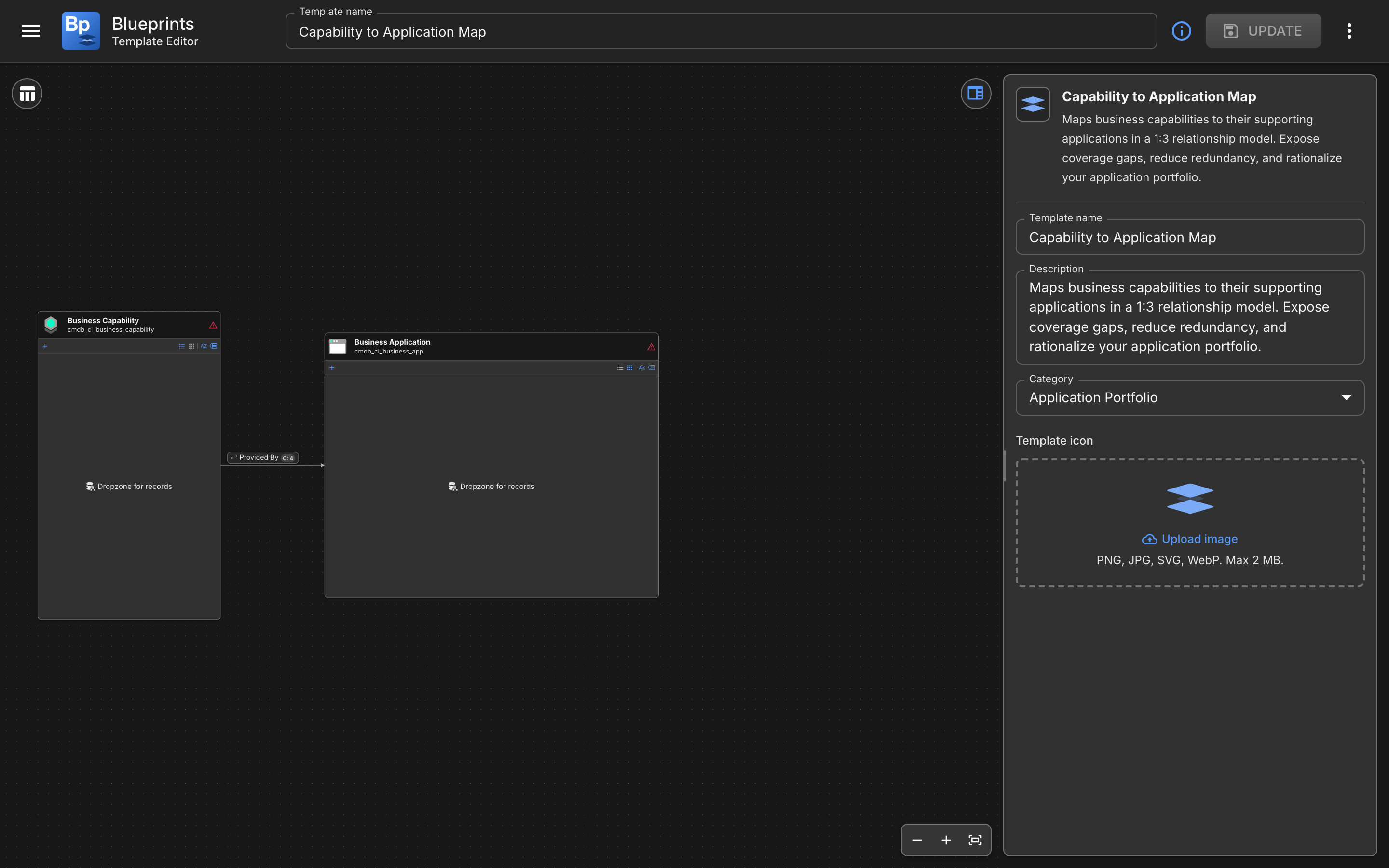Open the three-dot more options menu

coord(1349,31)
